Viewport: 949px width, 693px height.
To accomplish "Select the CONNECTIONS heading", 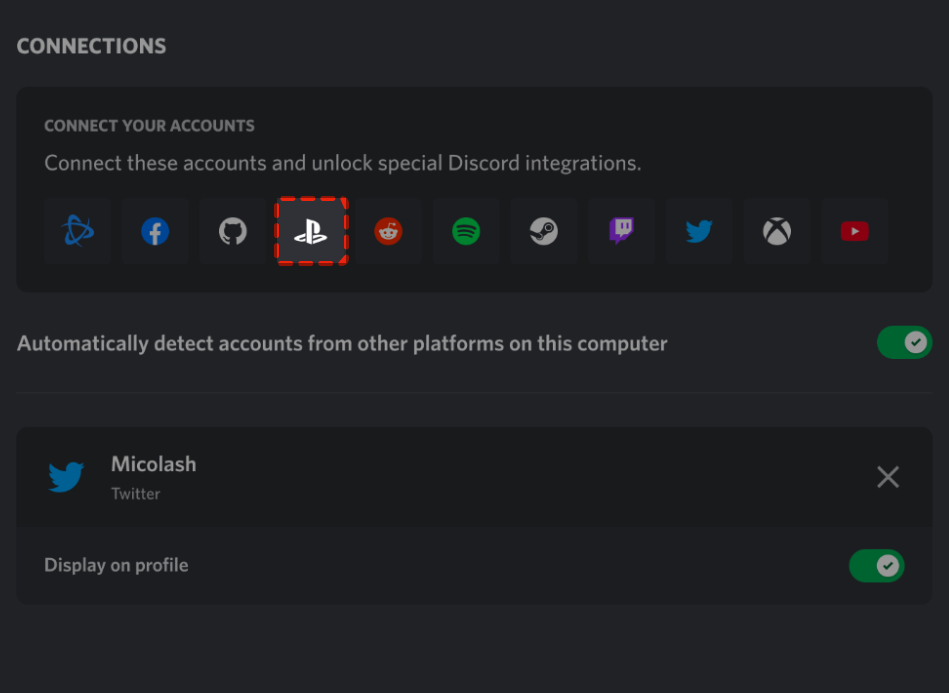I will 91,45.
